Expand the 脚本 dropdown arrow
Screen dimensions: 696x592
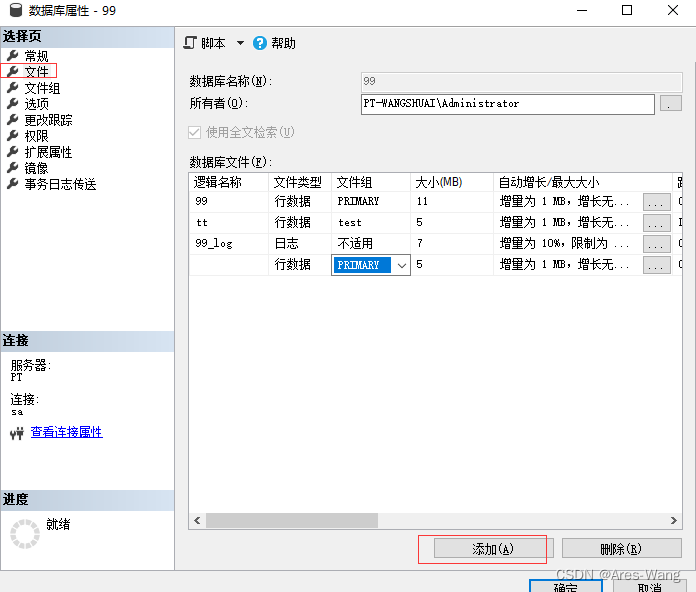(x=240, y=43)
